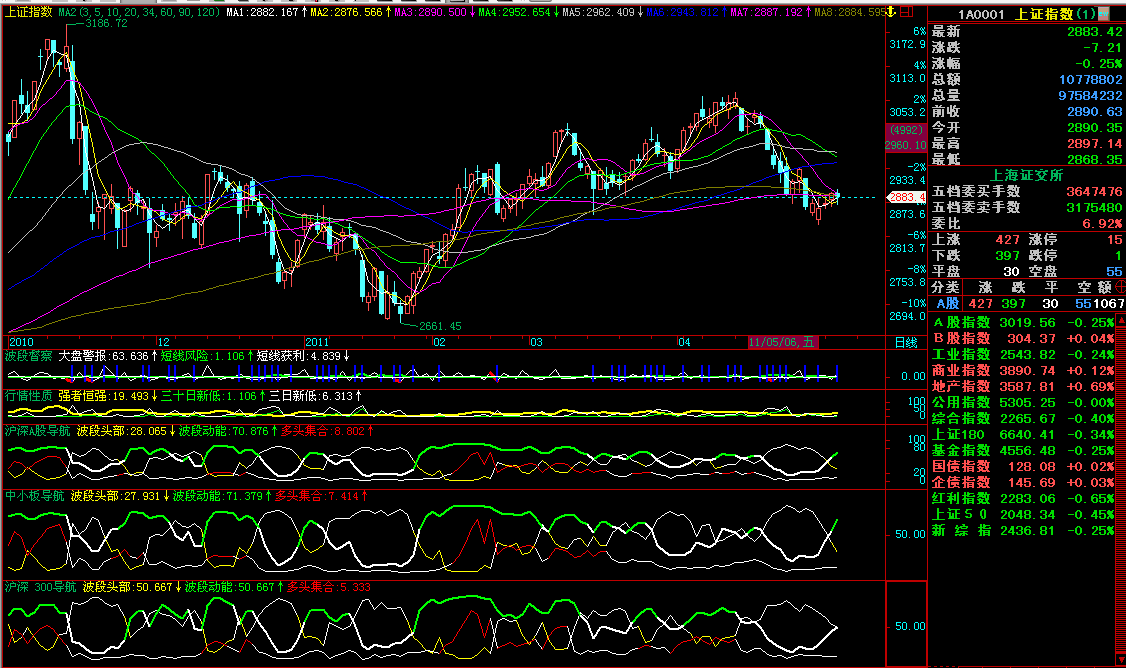Click the 五档委买手数 value 3647476

click(x=1094, y=192)
